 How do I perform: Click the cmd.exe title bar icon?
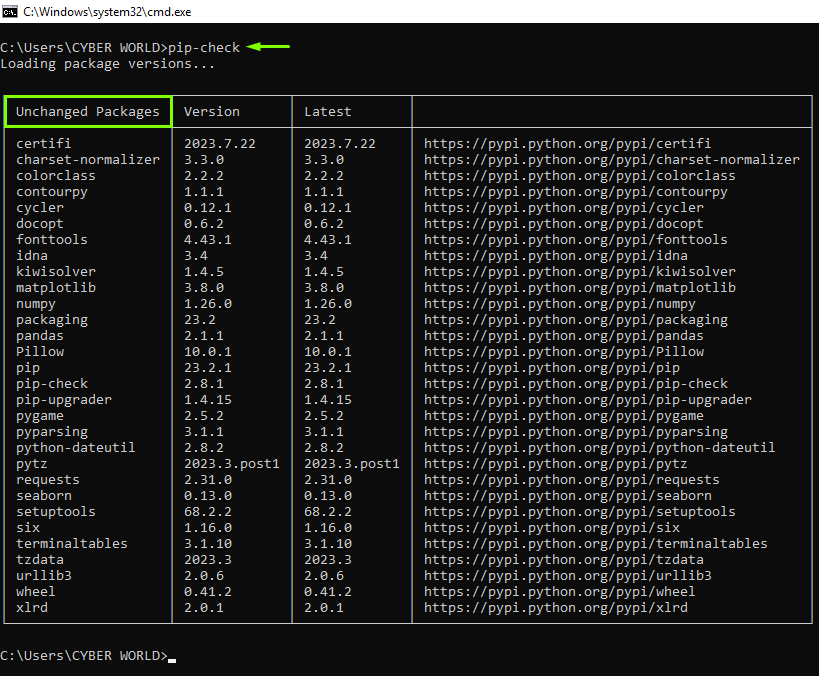[x=9, y=11]
